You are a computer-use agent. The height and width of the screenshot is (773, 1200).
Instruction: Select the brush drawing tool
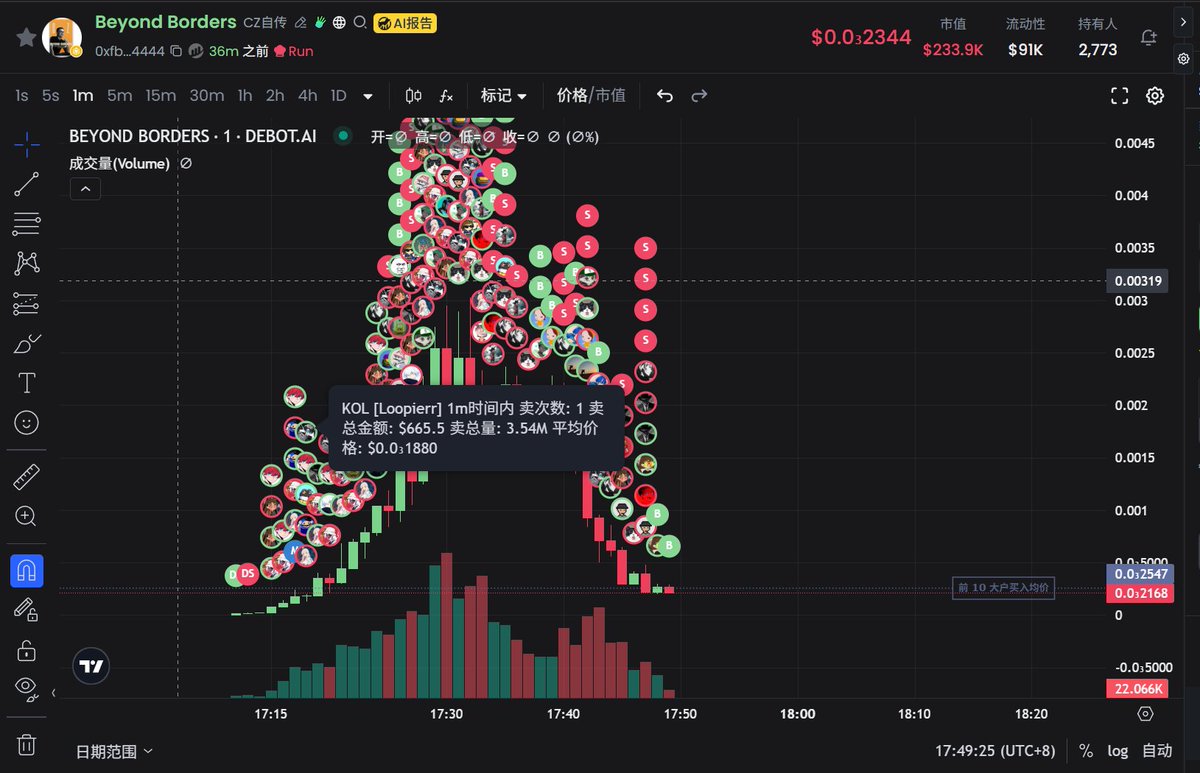click(x=27, y=344)
